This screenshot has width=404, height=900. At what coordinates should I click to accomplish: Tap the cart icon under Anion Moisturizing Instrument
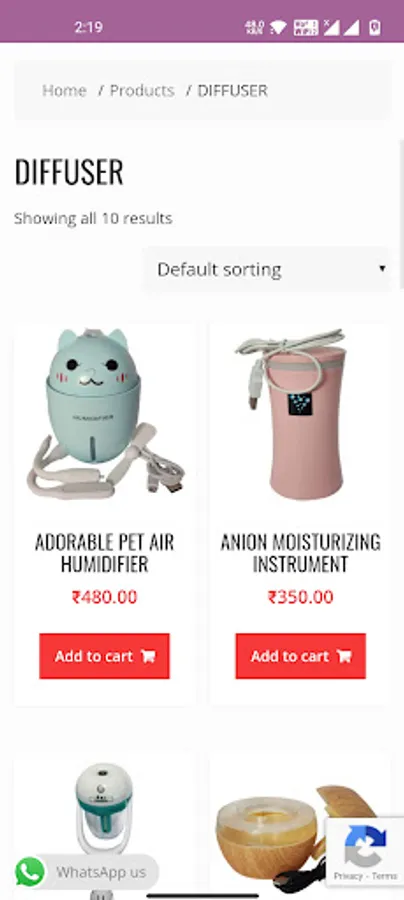tap(344, 656)
